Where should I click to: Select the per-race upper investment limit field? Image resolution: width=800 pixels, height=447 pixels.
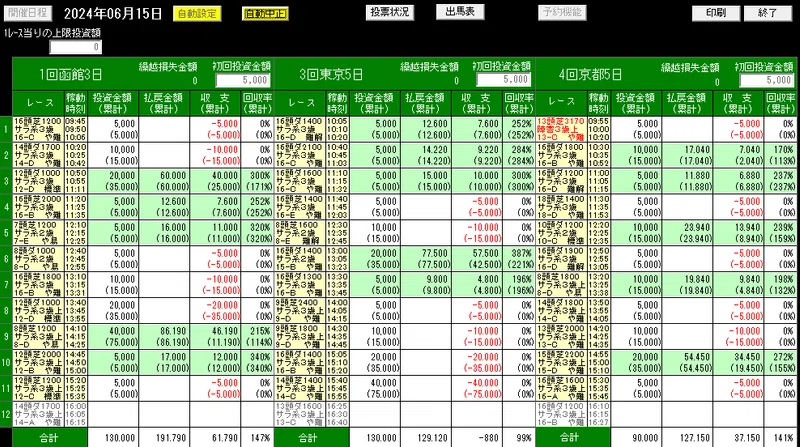(76, 47)
